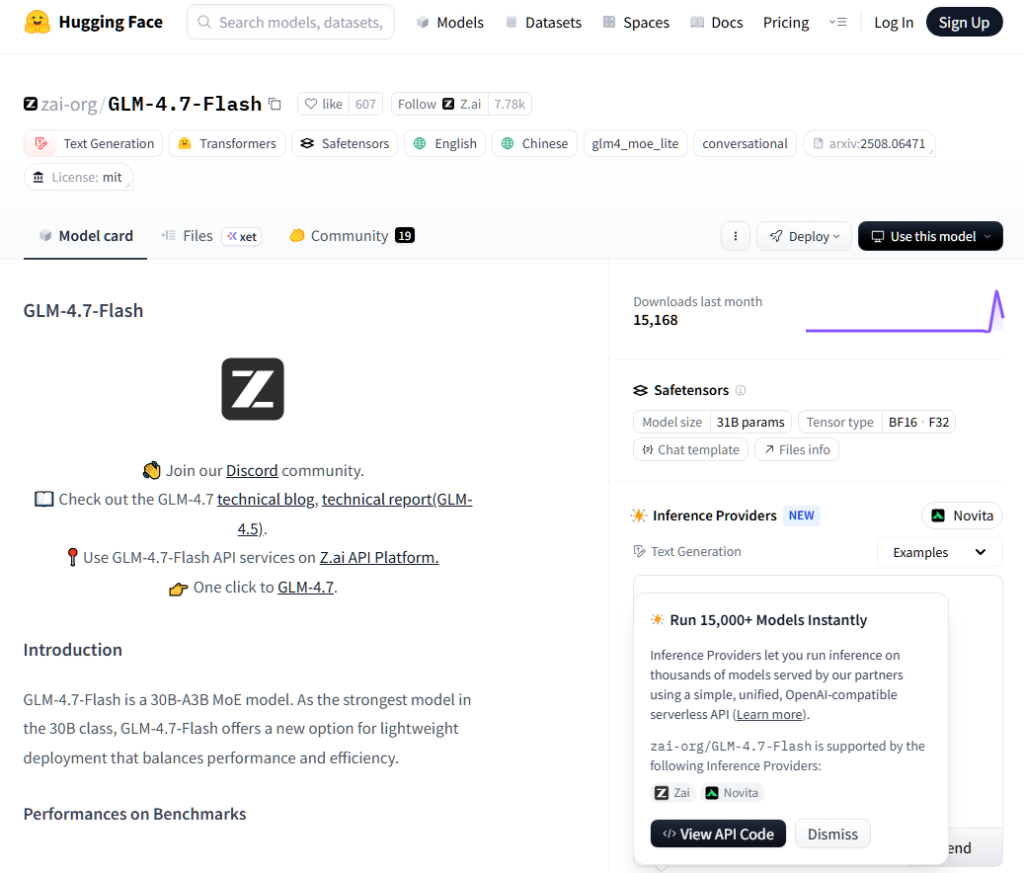
Task: Click the Safetensors info icon
Action: pyautogui.click(x=741, y=391)
